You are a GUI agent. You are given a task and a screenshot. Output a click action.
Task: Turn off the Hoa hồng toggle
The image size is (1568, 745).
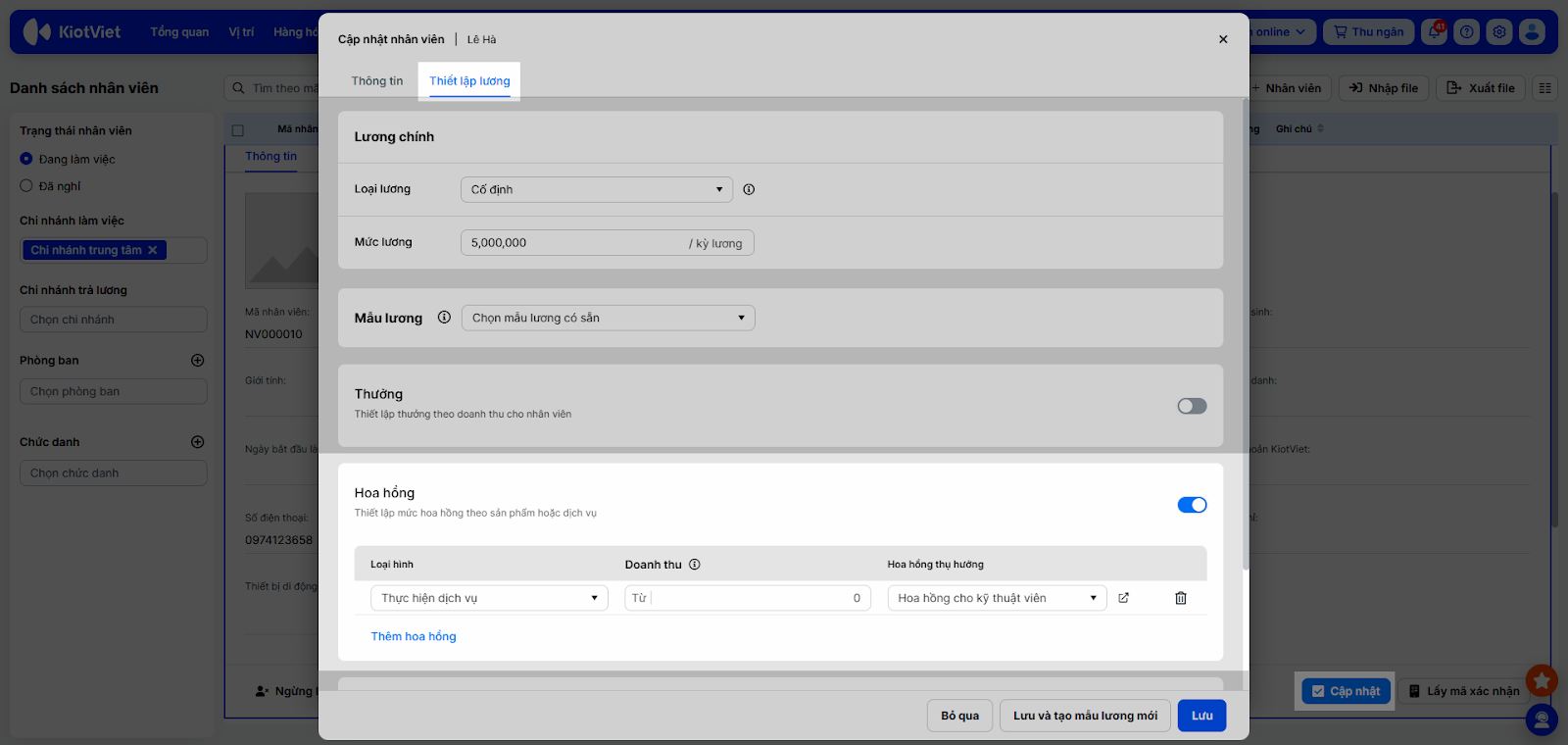[x=1192, y=505]
